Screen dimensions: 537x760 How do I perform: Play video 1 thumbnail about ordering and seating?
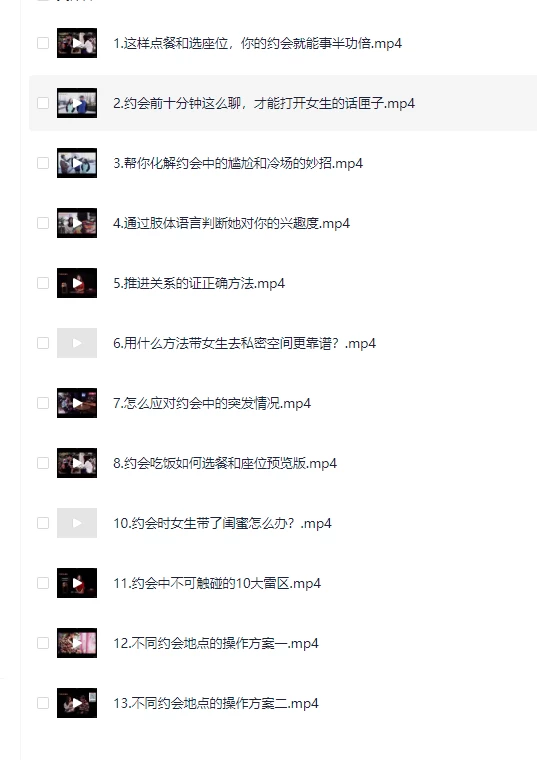pyautogui.click(x=77, y=43)
